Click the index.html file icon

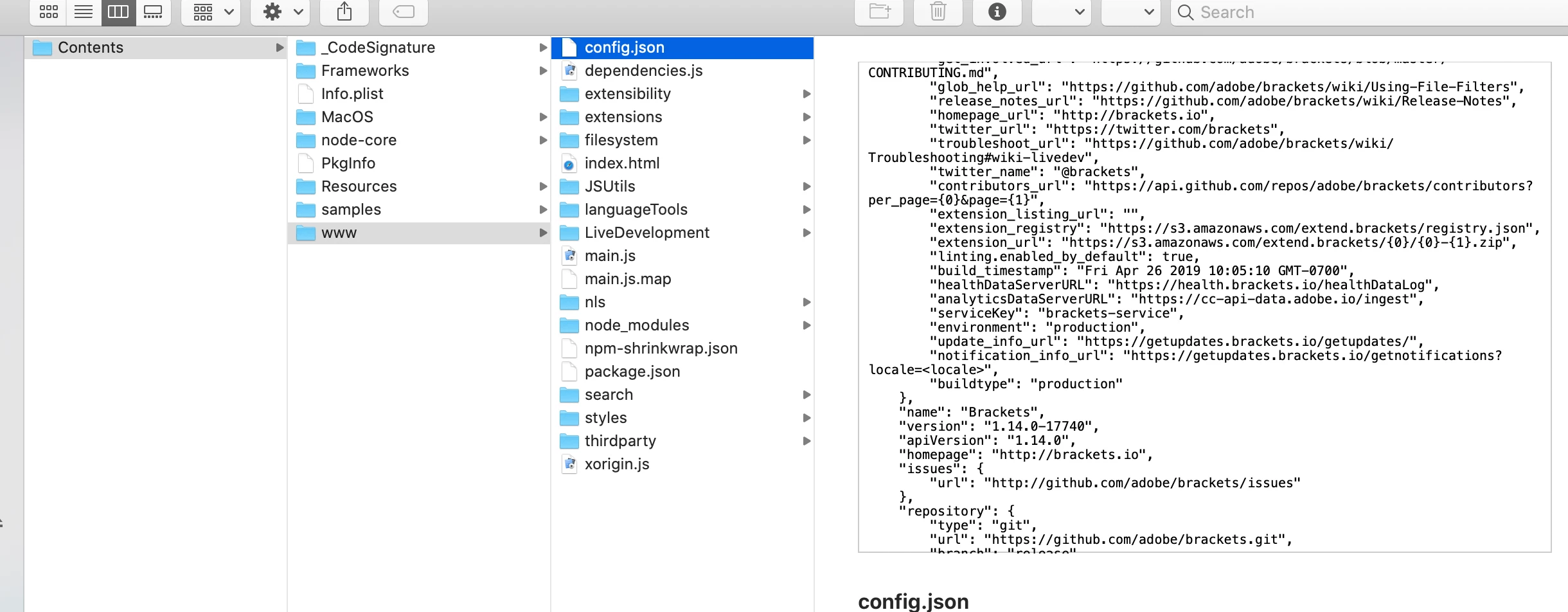[x=569, y=163]
